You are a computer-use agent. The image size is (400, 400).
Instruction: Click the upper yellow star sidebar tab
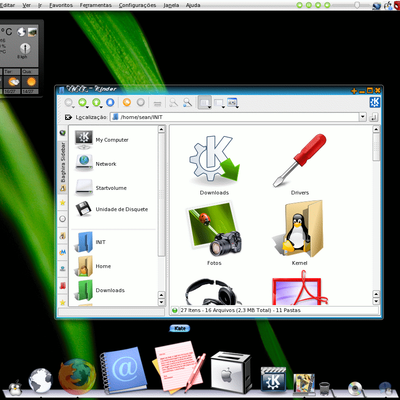click(62, 202)
